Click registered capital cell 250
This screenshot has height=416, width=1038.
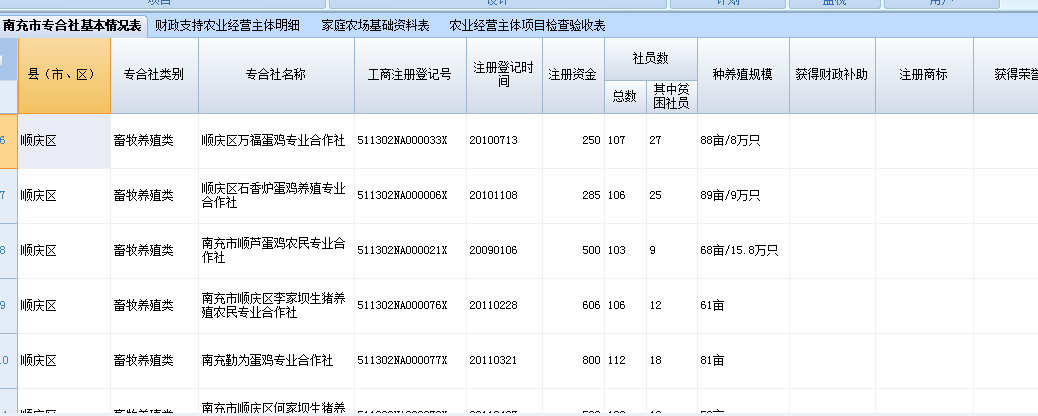coord(573,140)
